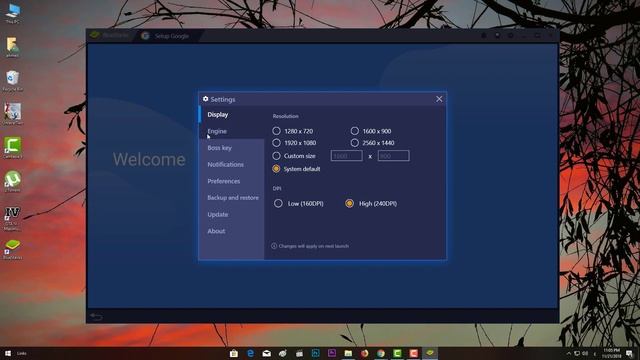The height and width of the screenshot is (360, 640).
Task: Choose the 1600 x 900 resolution
Action: tap(355, 131)
